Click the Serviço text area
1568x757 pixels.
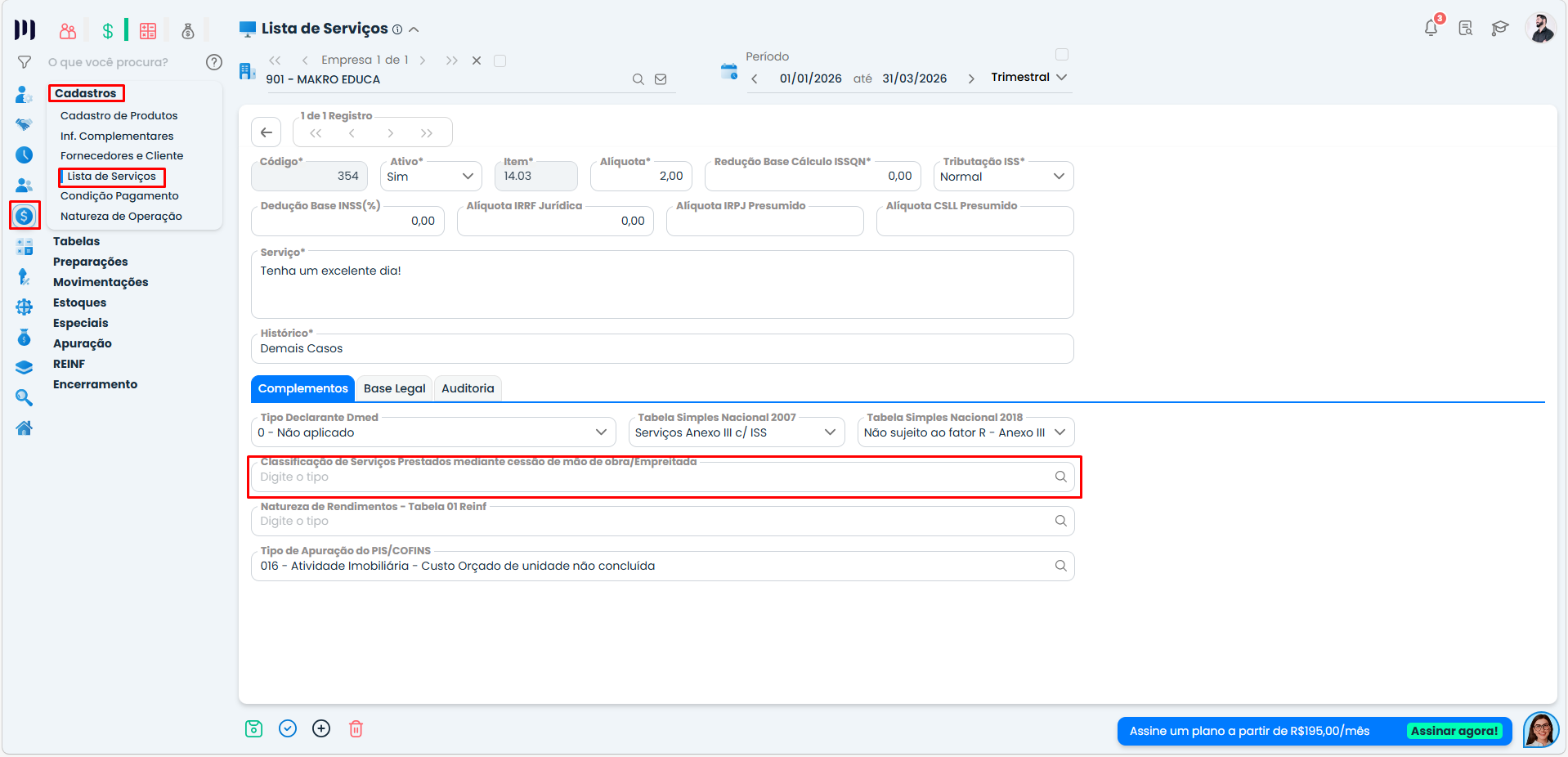662,284
